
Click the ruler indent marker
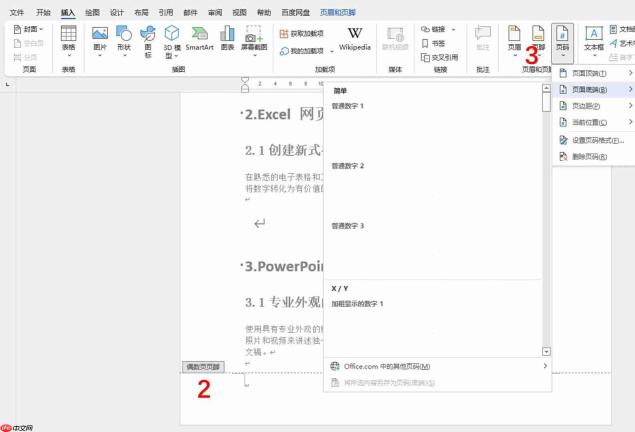click(245, 85)
